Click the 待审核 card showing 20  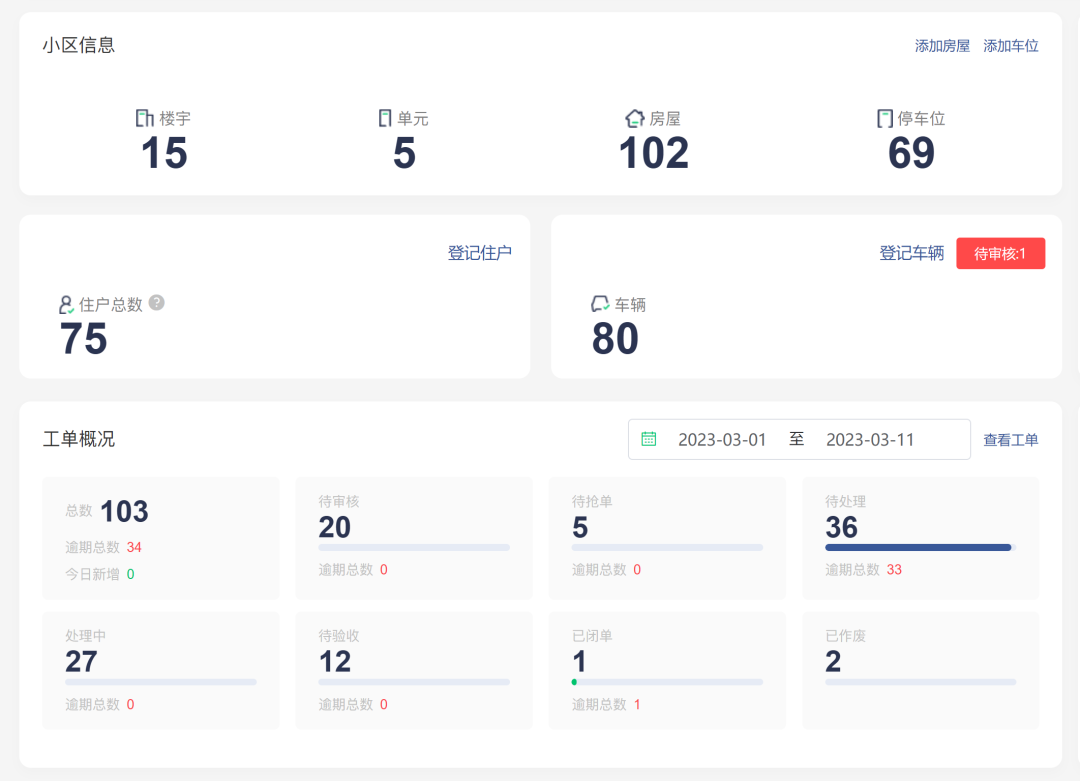[413, 538]
